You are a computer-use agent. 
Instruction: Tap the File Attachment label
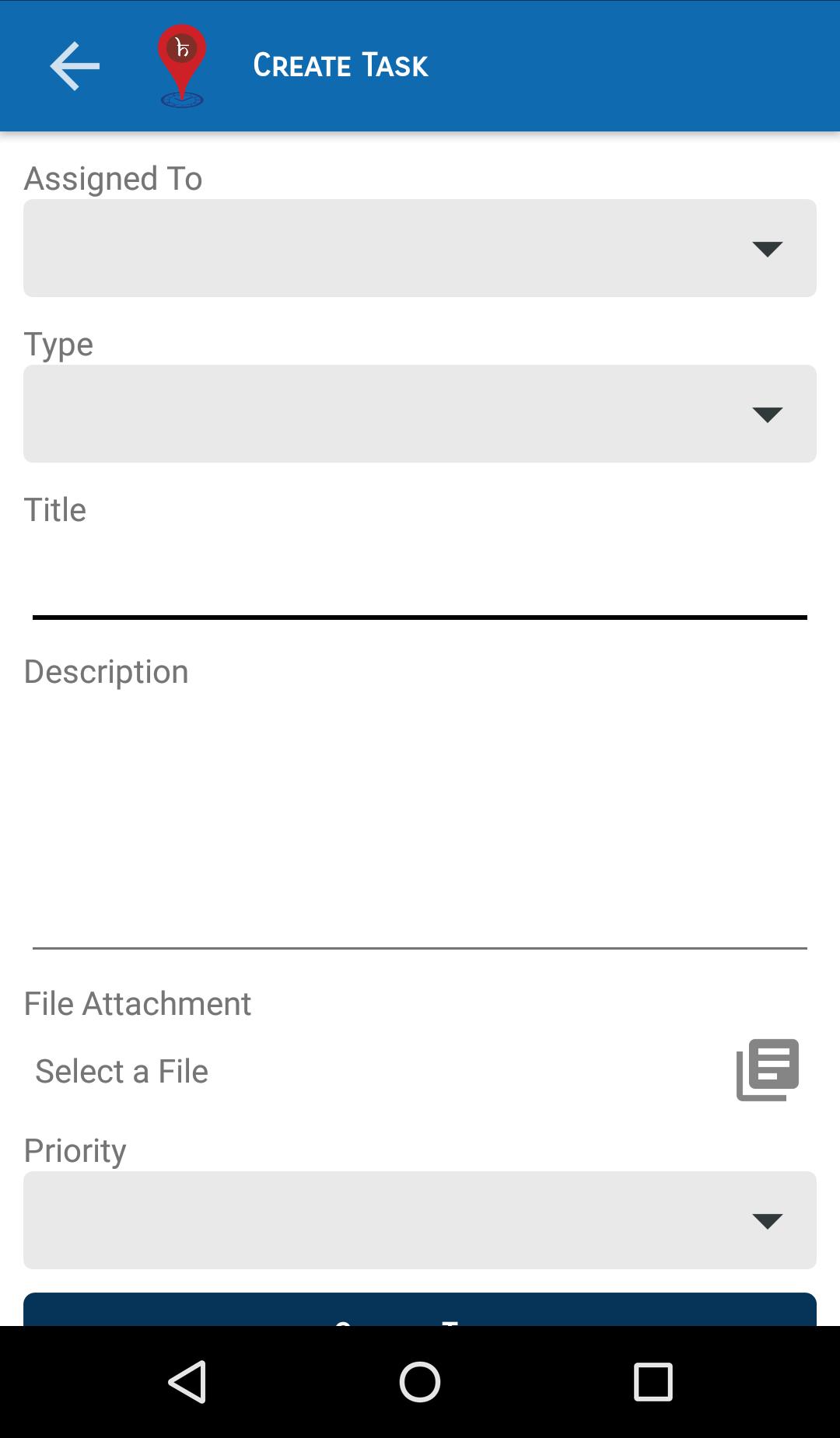(138, 1004)
